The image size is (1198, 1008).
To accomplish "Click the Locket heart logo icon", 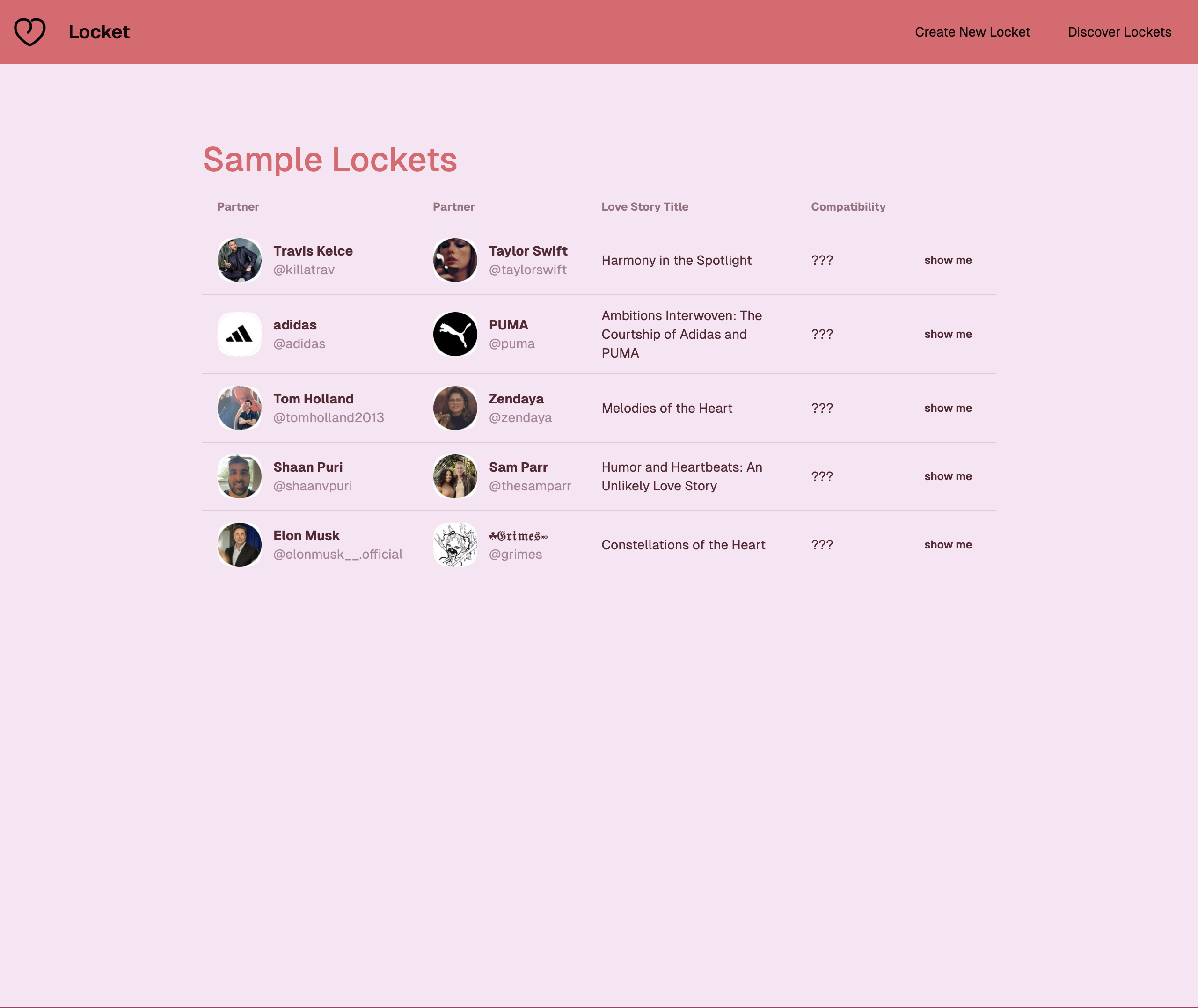I will (x=29, y=32).
